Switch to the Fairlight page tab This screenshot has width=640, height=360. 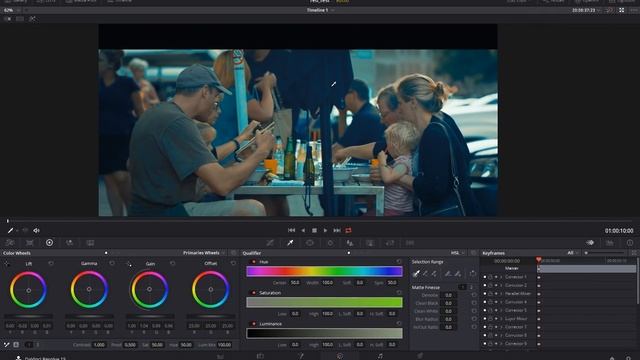click(380, 356)
